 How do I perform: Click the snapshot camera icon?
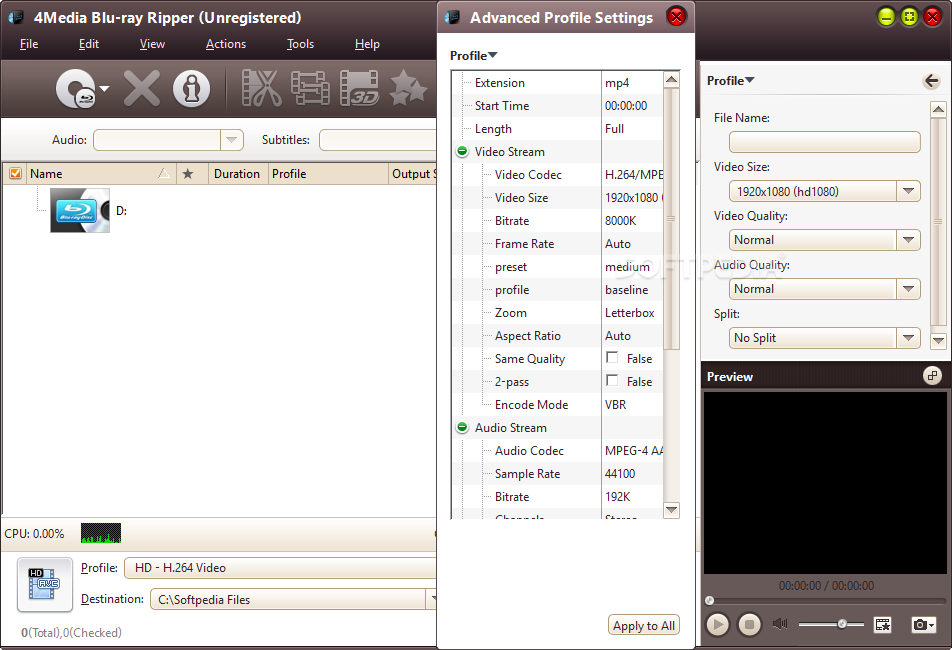[x=923, y=625]
